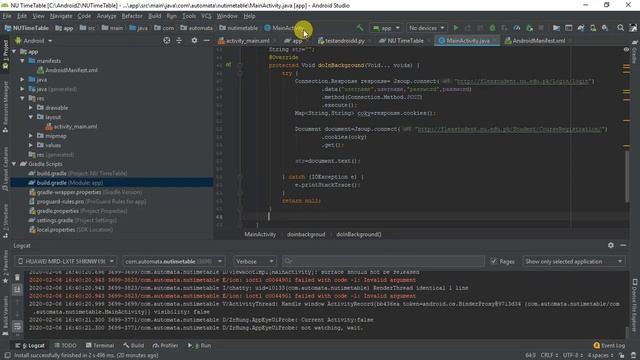Click the locate/scroll from source target icon in Project panel
Viewport: 640px width, 360px height.
click(167, 40)
